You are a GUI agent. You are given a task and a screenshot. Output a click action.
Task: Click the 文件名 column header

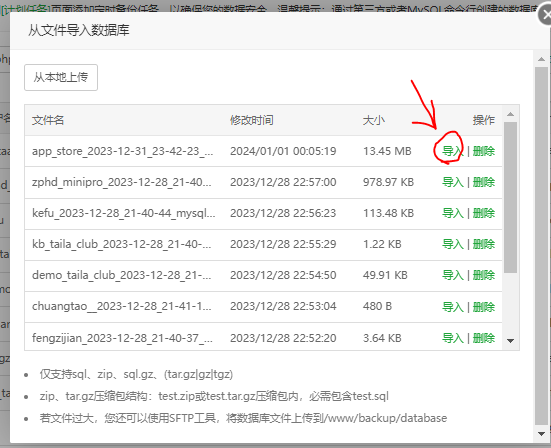click(x=48, y=121)
